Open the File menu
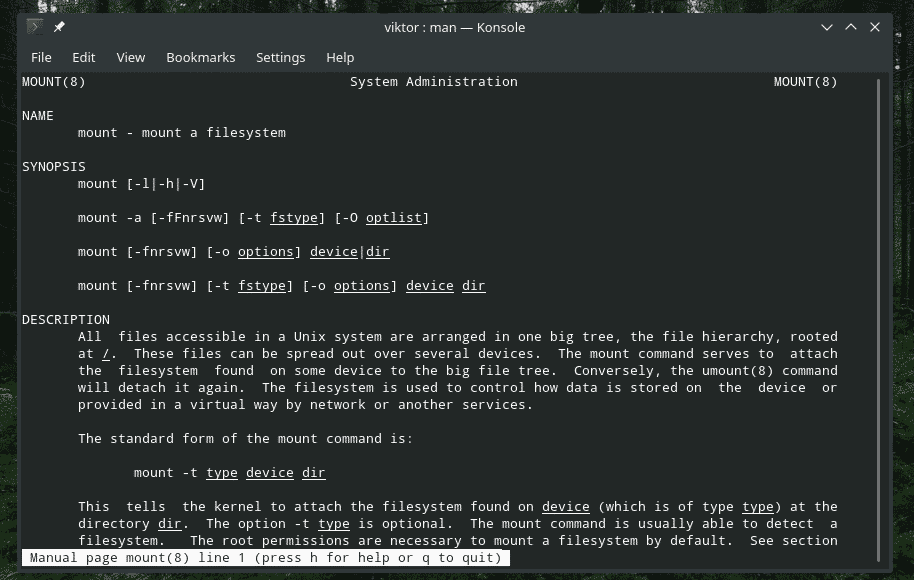This screenshot has width=914, height=580. pyautogui.click(x=41, y=57)
